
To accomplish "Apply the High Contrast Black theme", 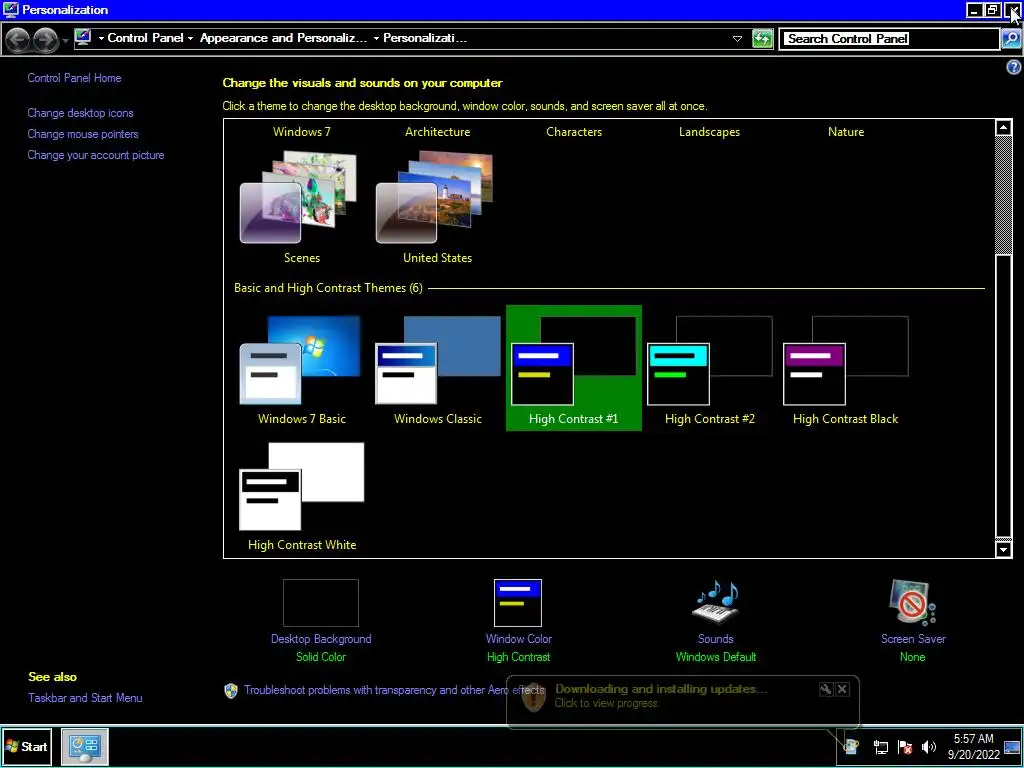I will [x=845, y=360].
